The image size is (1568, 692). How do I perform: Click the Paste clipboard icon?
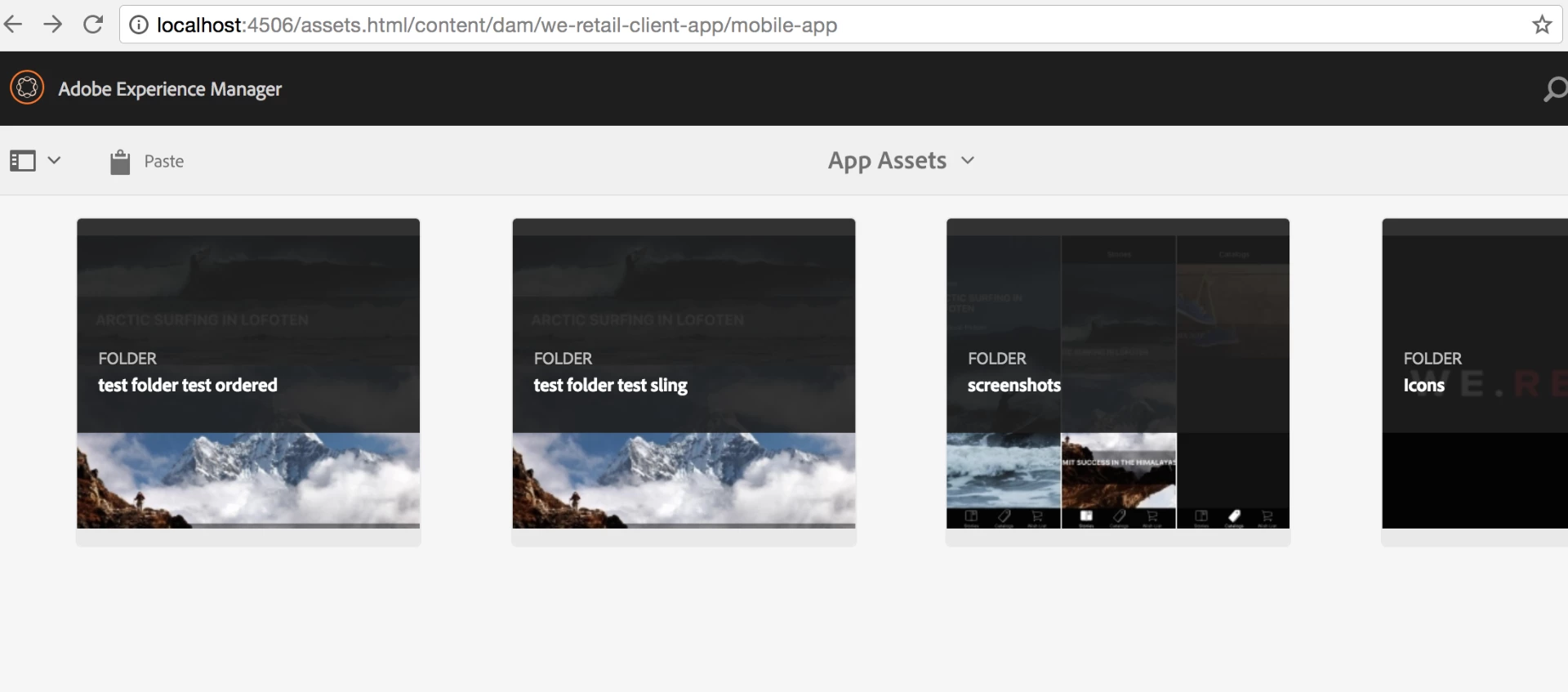(x=120, y=162)
